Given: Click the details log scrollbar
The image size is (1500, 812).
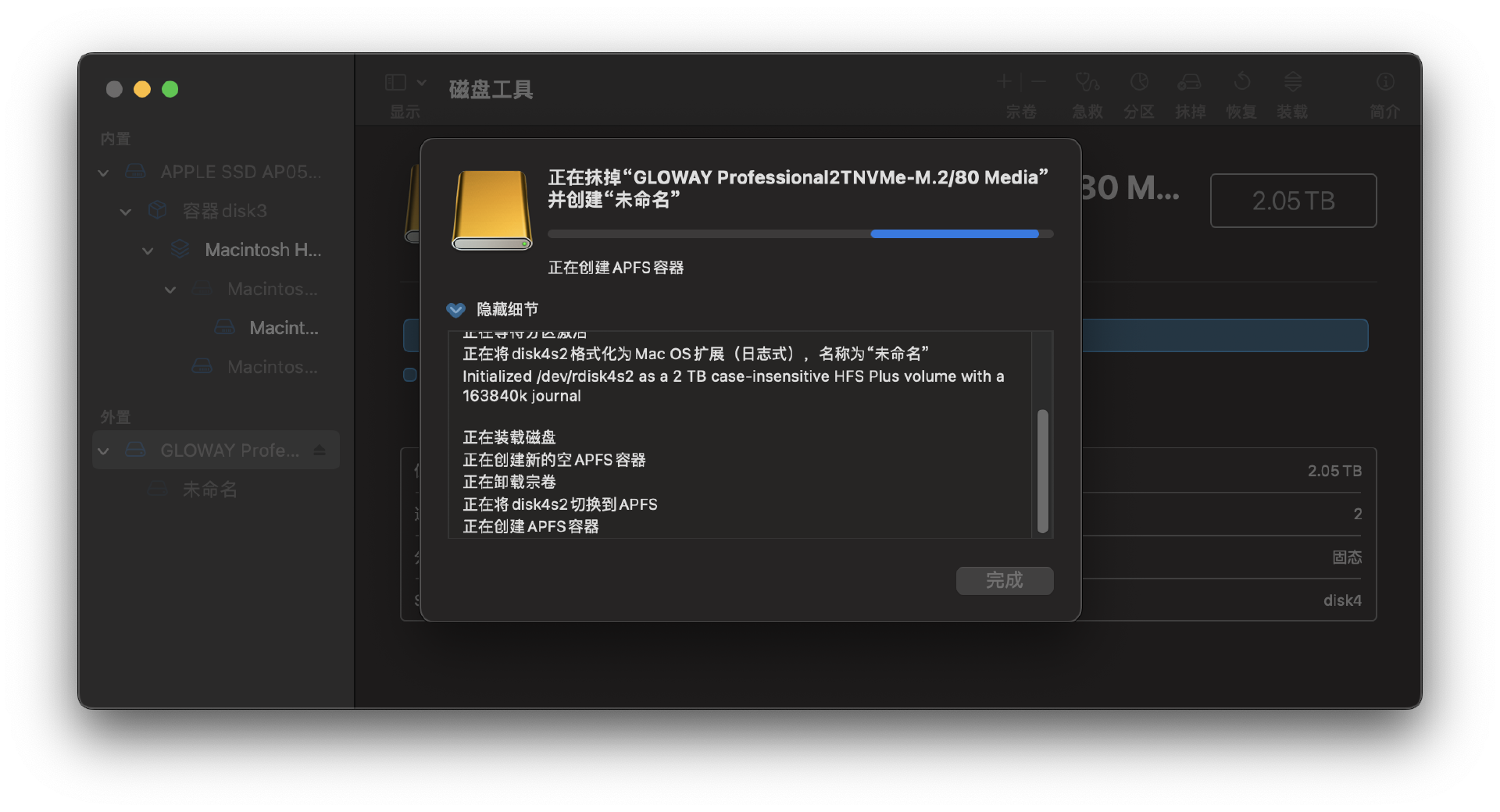Looking at the screenshot, I should 1042,471.
